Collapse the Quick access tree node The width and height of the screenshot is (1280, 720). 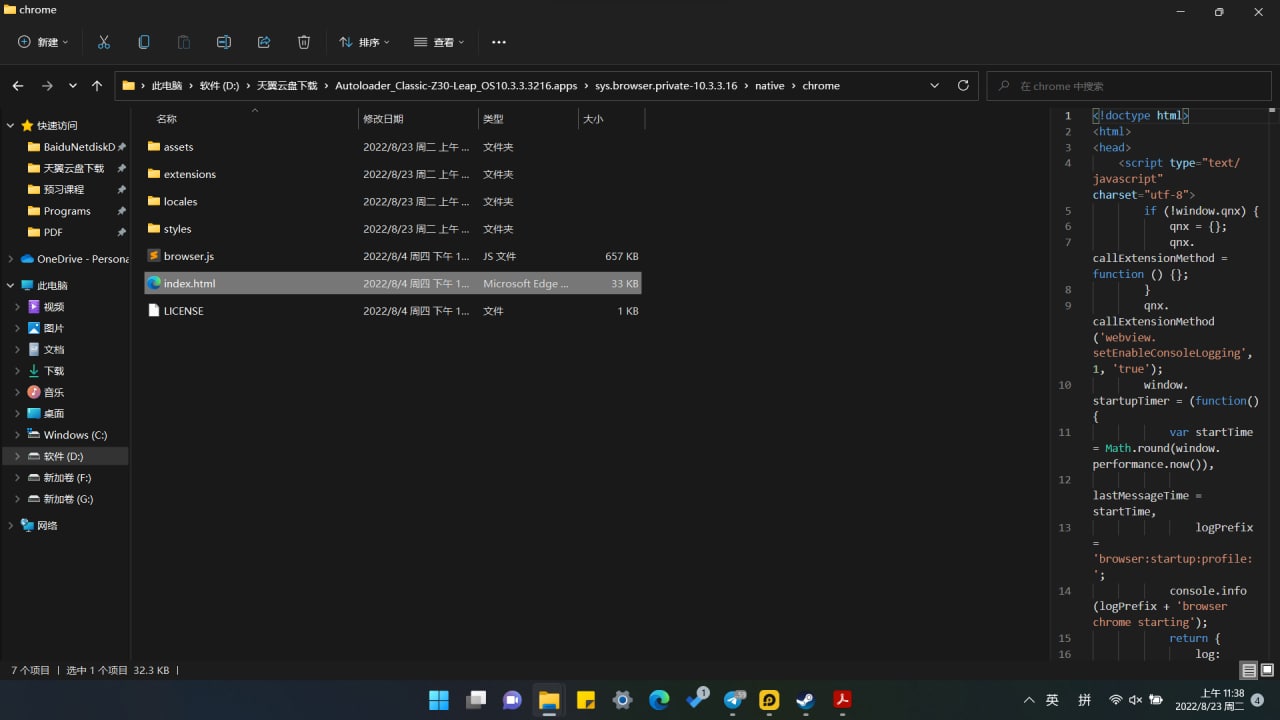pos(11,126)
